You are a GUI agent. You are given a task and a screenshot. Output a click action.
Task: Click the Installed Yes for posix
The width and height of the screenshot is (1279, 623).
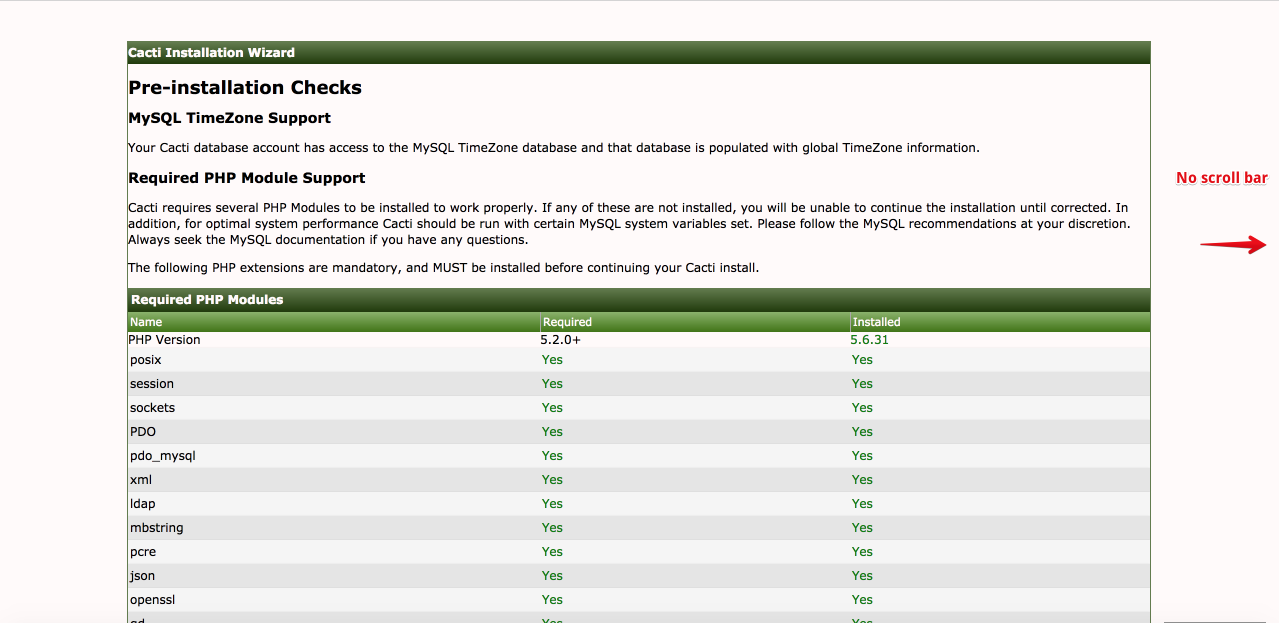tap(862, 360)
